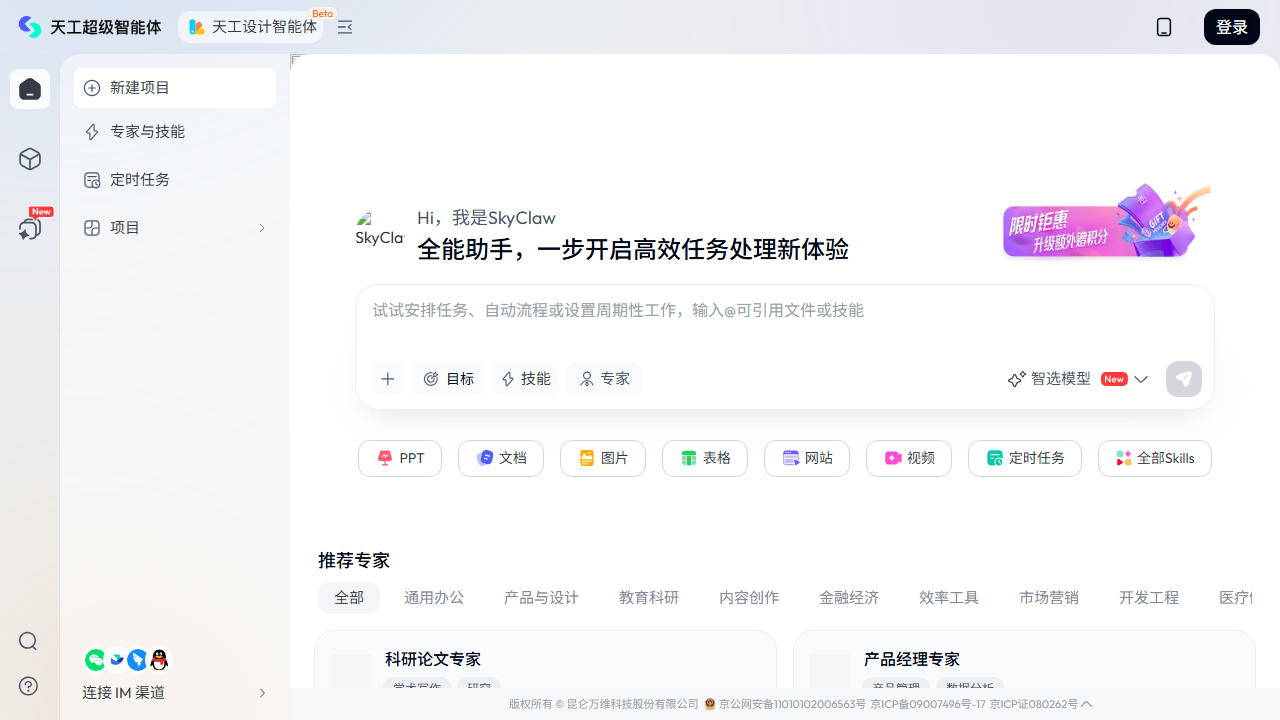Click the send paper-plane button

pyautogui.click(x=1184, y=379)
